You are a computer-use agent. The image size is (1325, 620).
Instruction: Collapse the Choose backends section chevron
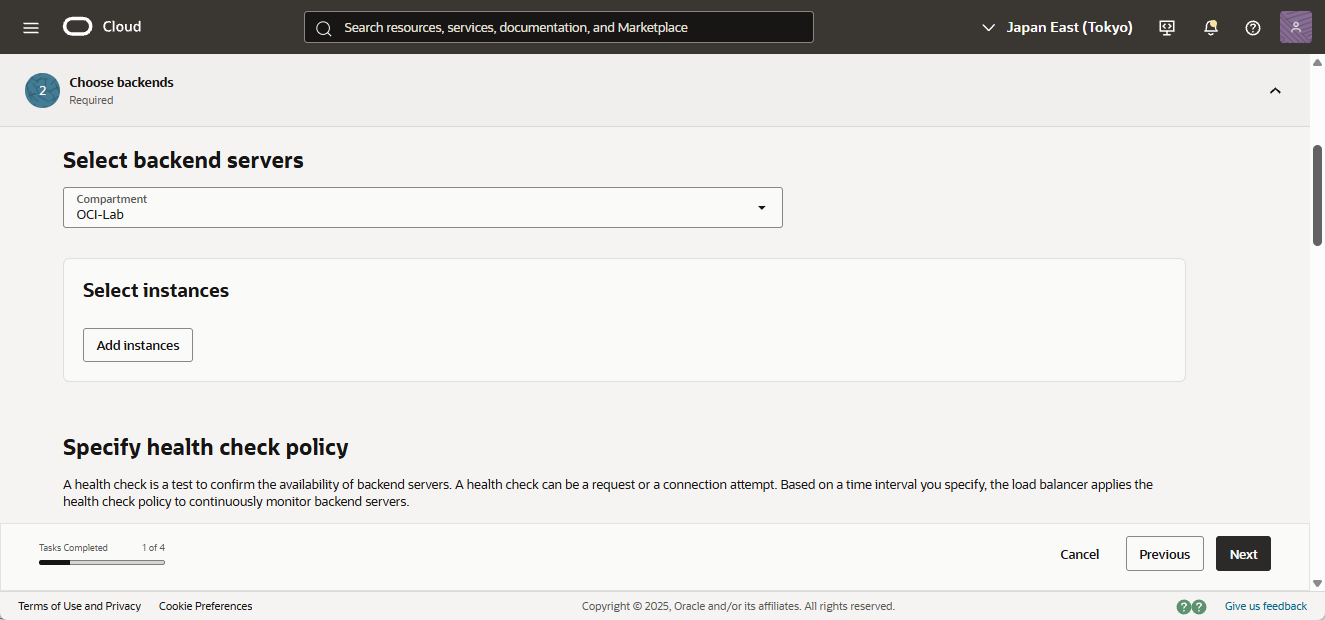click(x=1275, y=91)
